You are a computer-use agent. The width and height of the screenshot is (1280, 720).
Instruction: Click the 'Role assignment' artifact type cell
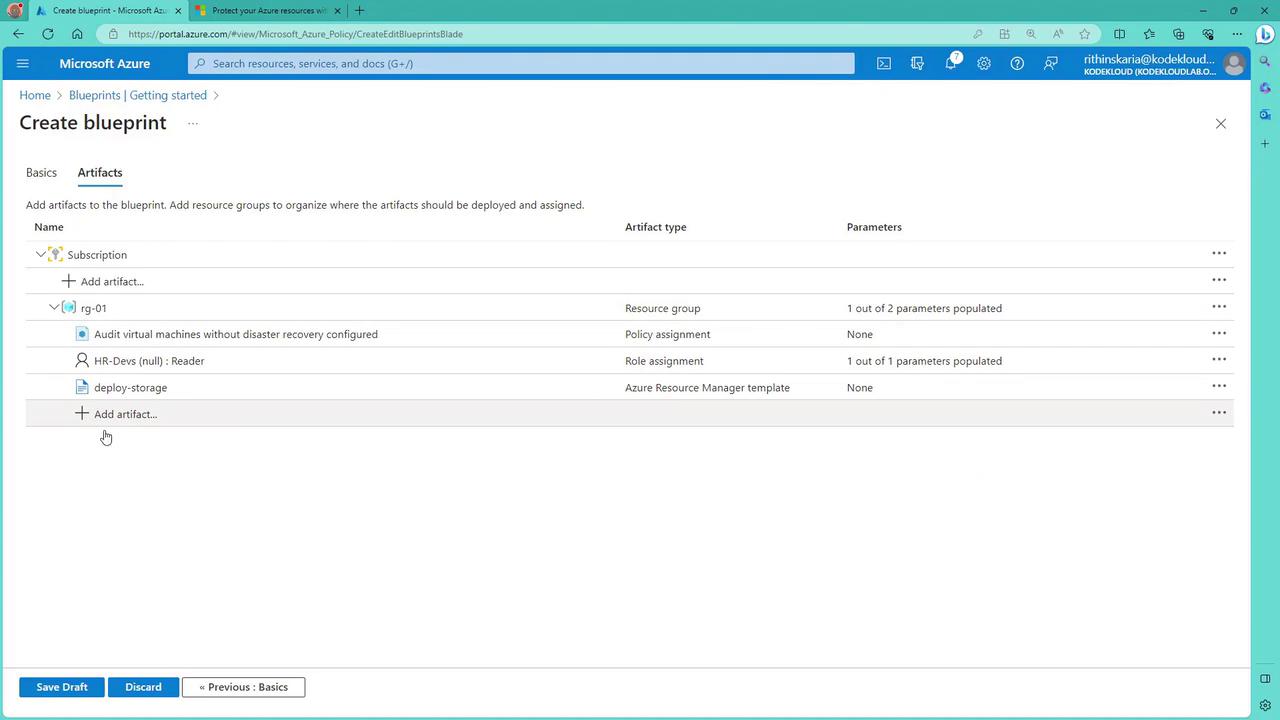tap(664, 361)
